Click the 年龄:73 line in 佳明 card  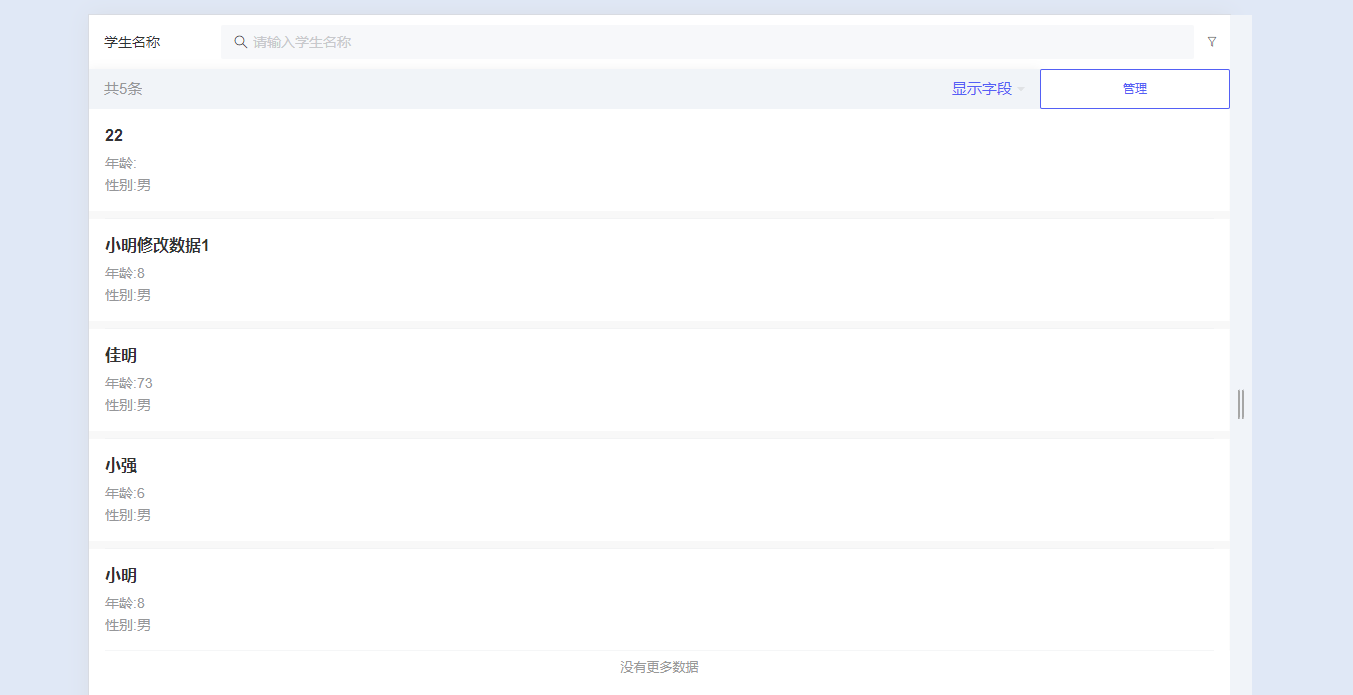pyautogui.click(x=129, y=383)
